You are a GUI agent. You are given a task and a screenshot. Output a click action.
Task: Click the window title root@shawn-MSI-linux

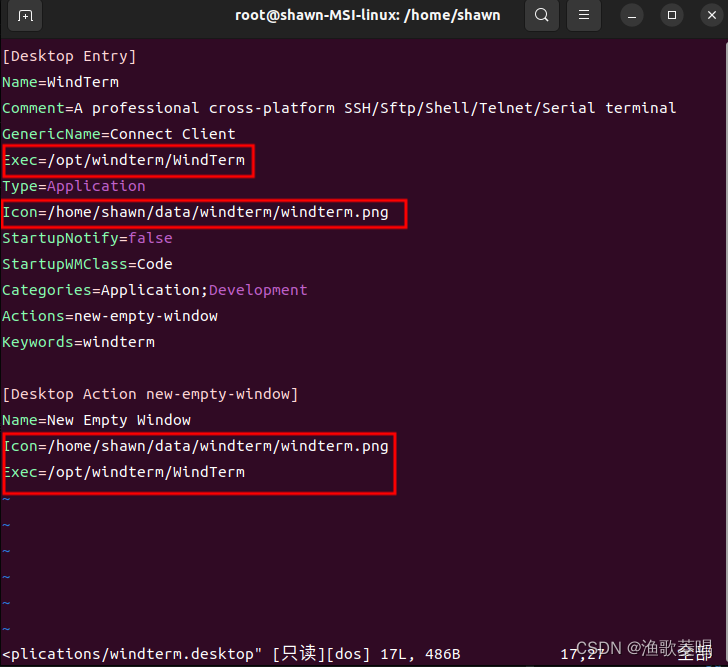[x=367, y=15]
